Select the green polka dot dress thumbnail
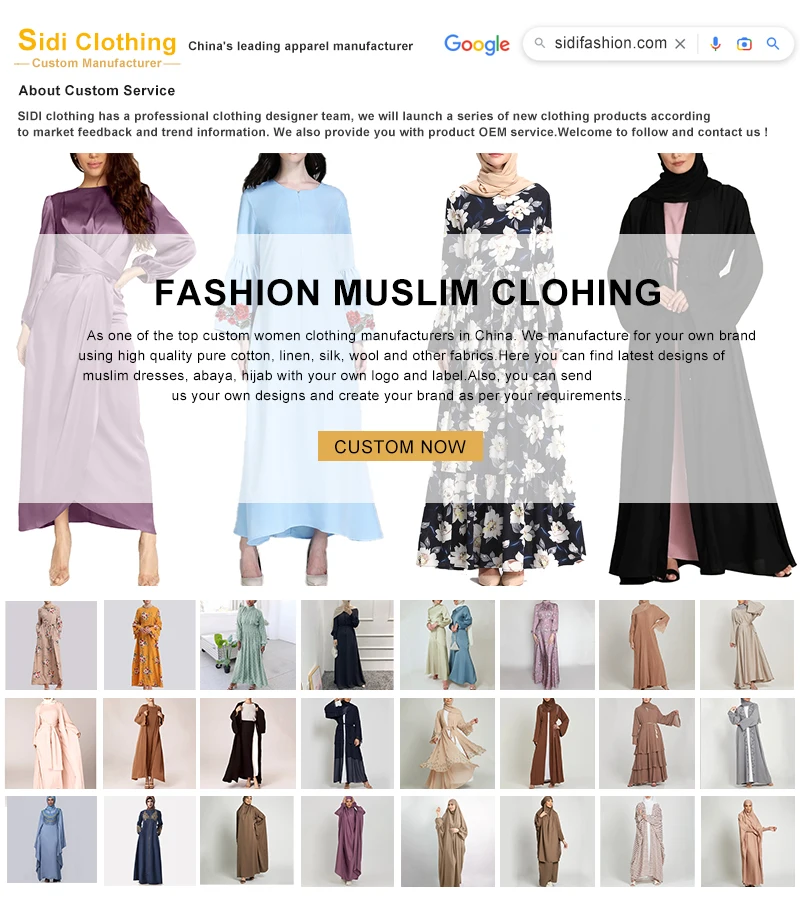This screenshot has width=800, height=900. pyautogui.click(x=248, y=645)
